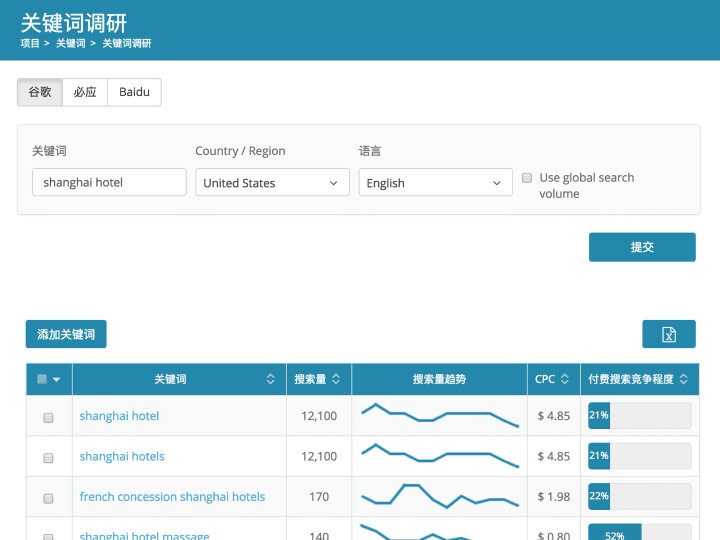Switch to the 谷歌 tab
The width and height of the screenshot is (720, 540).
[40, 92]
